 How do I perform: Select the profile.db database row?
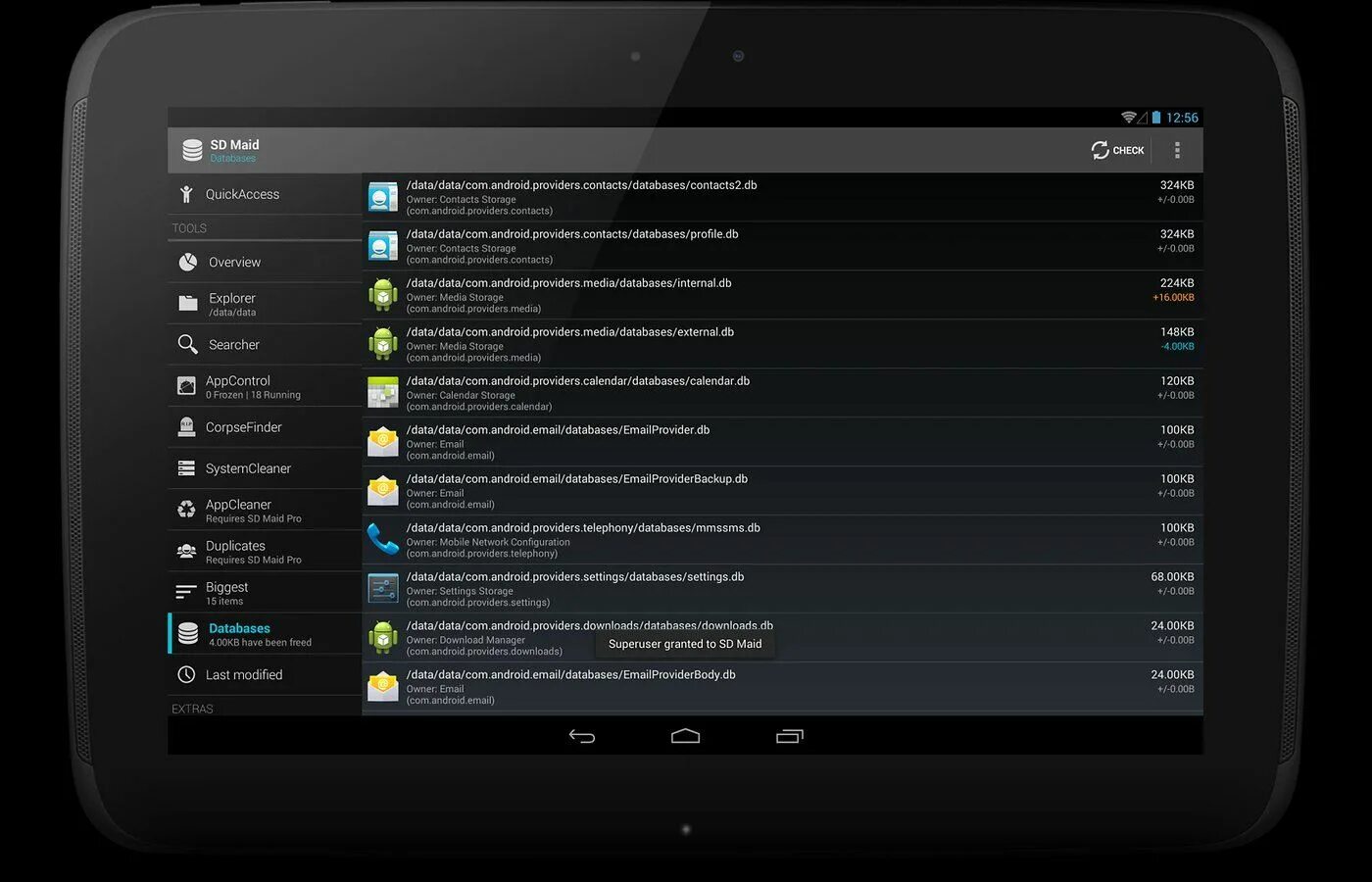(782, 246)
